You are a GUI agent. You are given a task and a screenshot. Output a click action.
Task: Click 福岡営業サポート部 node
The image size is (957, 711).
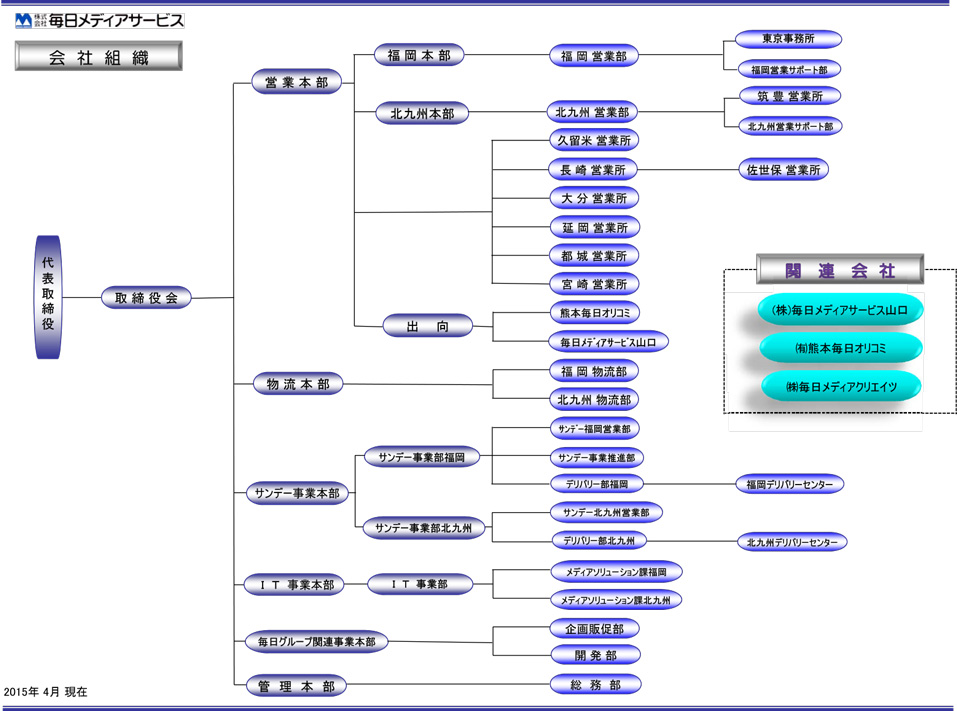pyautogui.click(x=789, y=70)
